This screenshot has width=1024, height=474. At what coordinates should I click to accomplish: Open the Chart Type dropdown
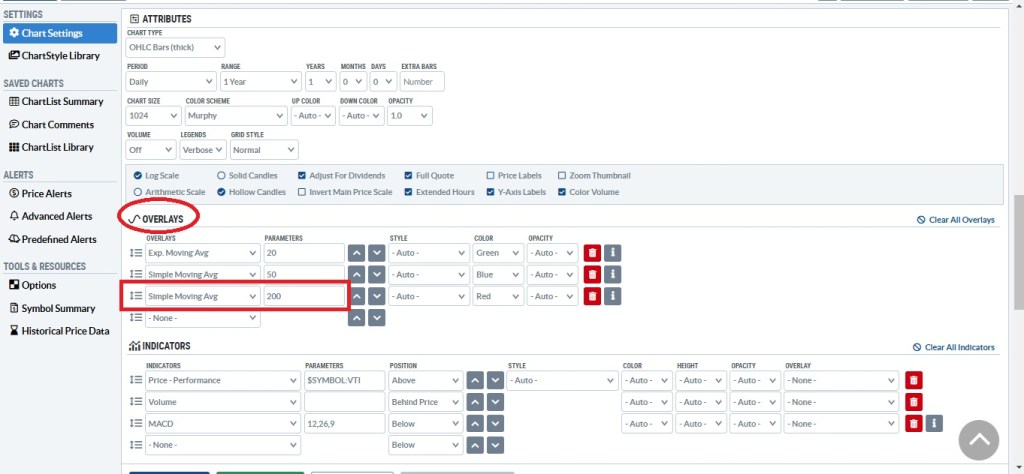175,47
